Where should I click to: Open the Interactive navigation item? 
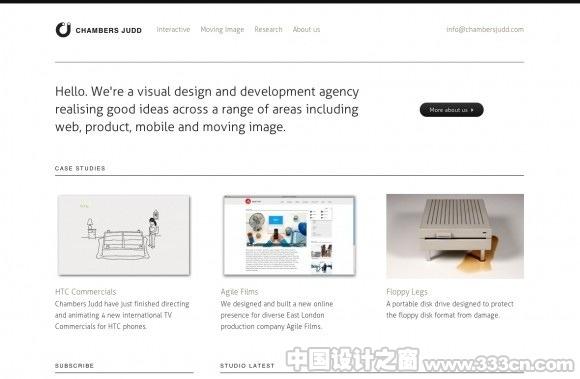tap(173, 29)
